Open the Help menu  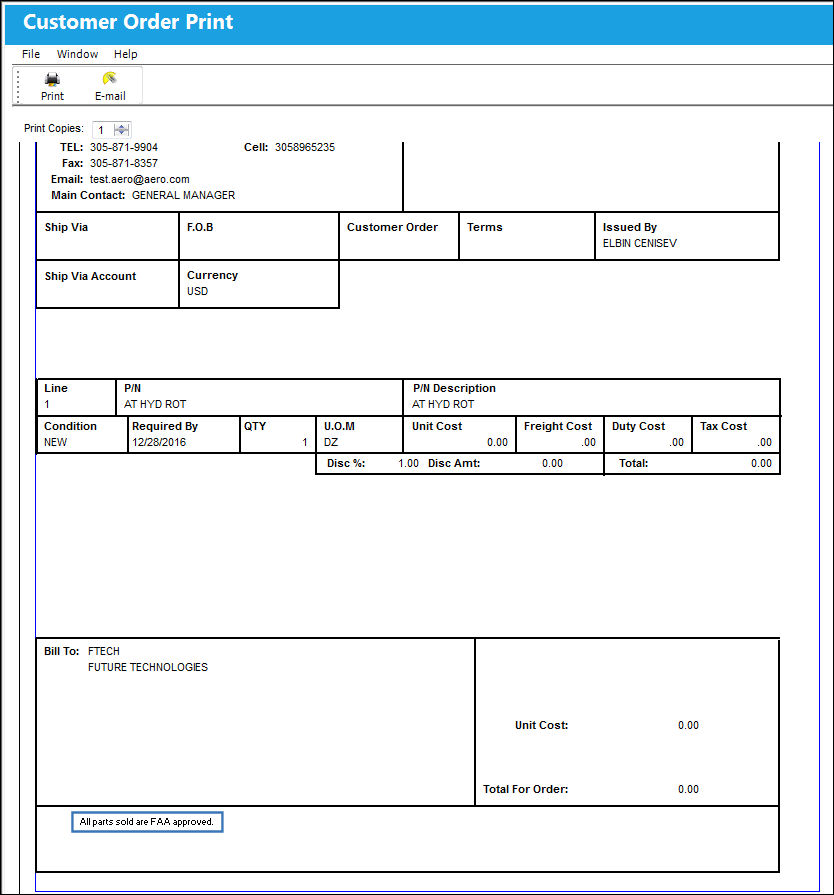126,54
